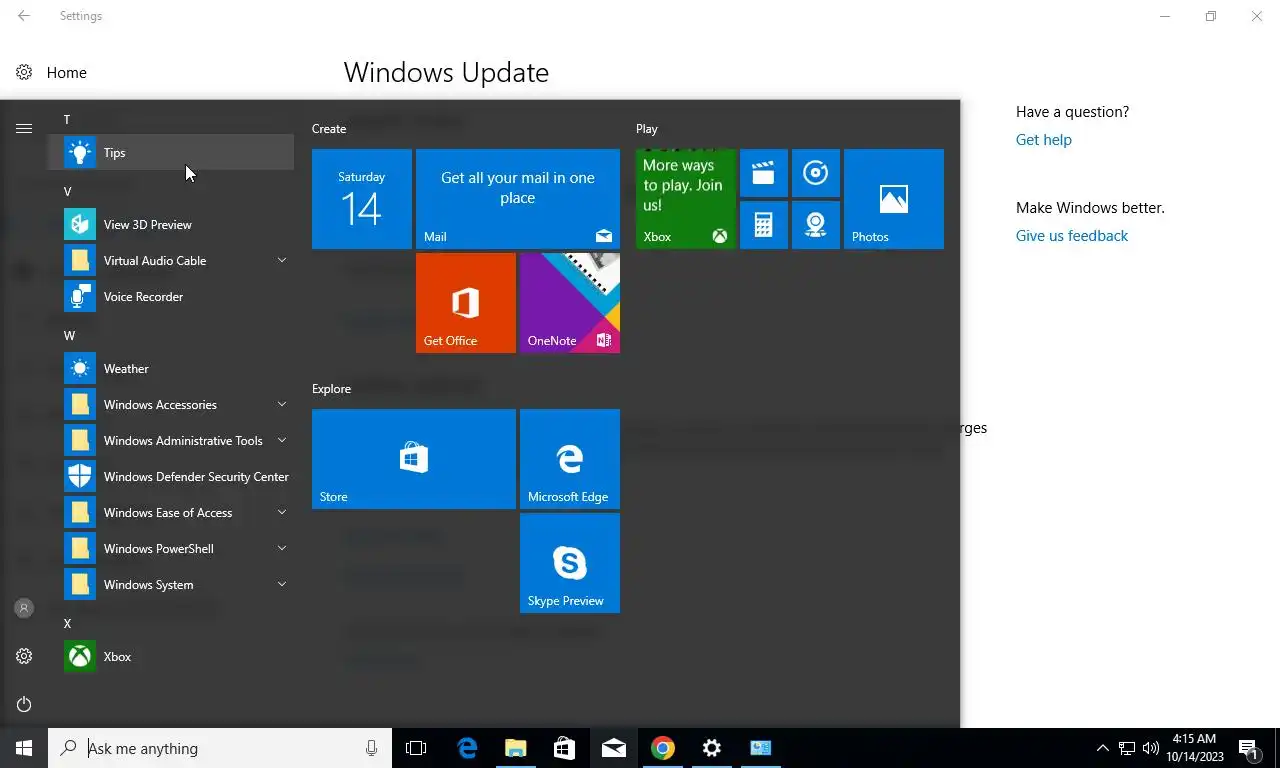Jump via the letter W header

tap(69, 336)
